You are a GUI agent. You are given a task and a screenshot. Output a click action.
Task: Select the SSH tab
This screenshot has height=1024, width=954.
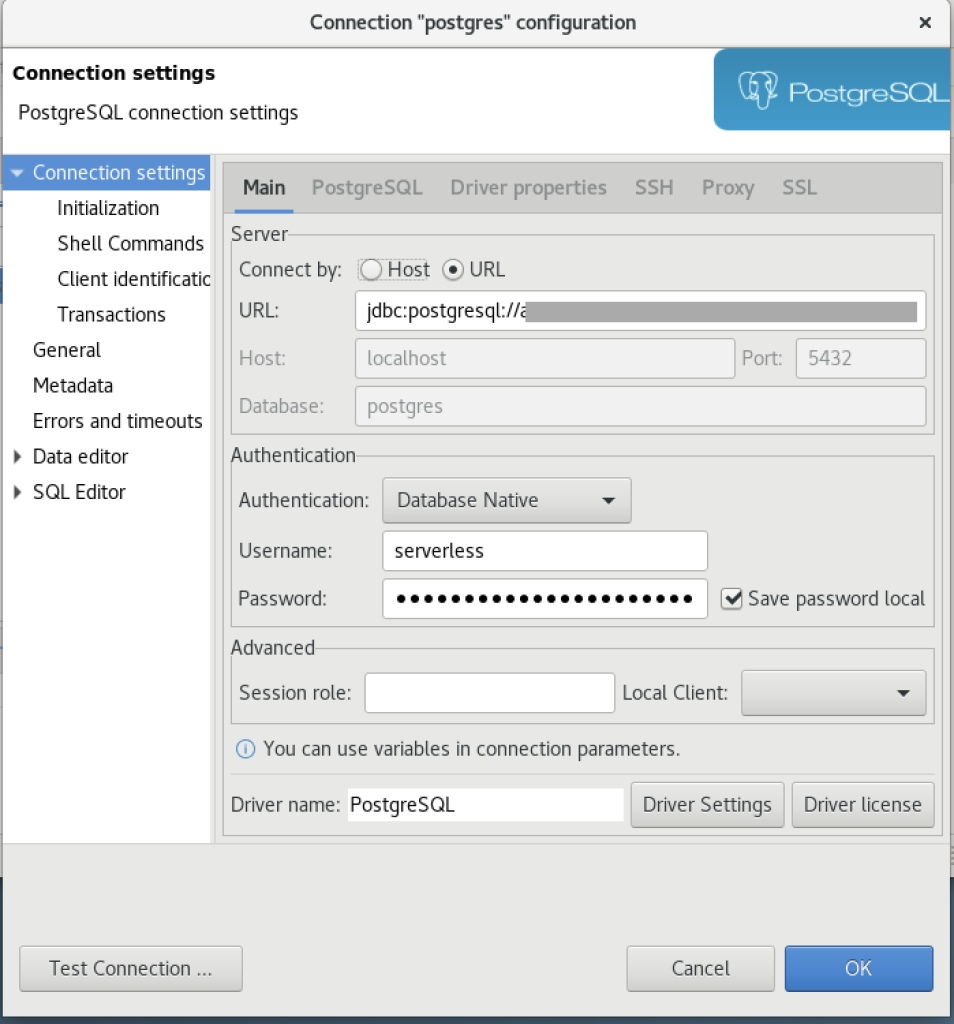pyautogui.click(x=653, y=187)
